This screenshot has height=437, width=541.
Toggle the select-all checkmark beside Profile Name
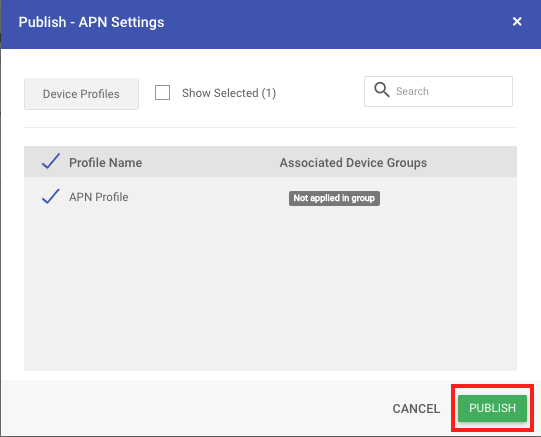pos(51,161)
